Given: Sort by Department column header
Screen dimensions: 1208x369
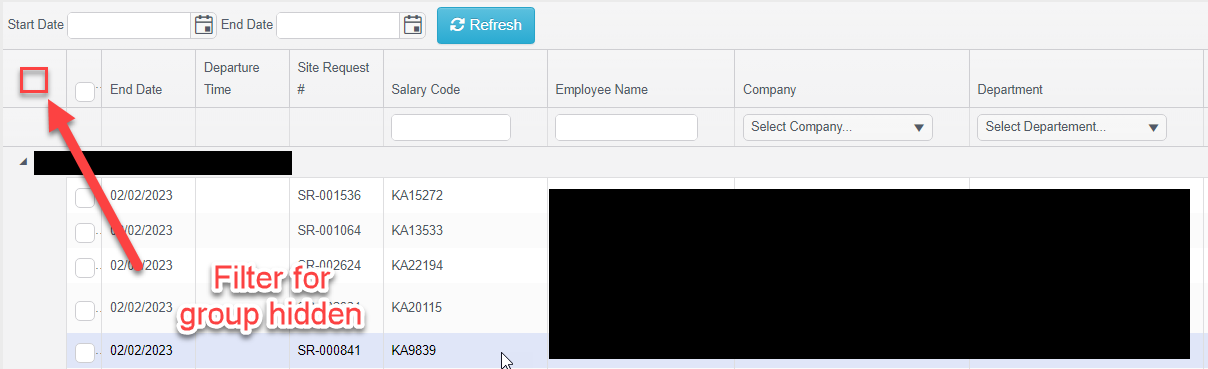Looking at the screenshot, I should click(1010, 89).
